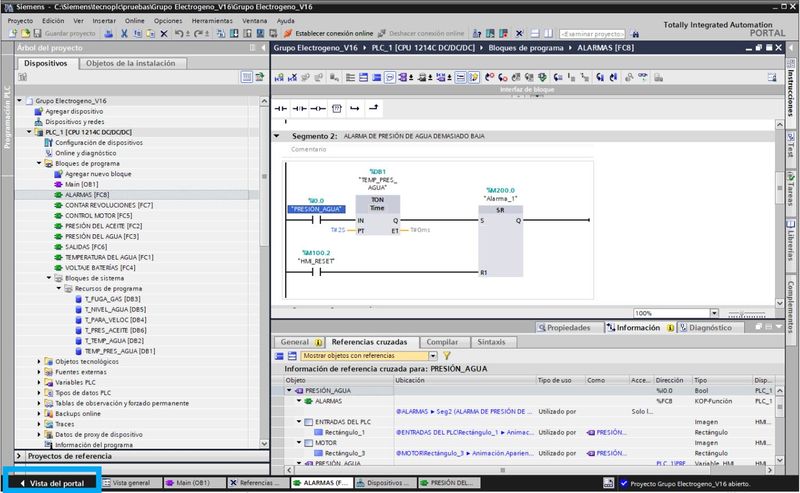Click Main (OB1) in bottom taskbar

coord(193,483)
